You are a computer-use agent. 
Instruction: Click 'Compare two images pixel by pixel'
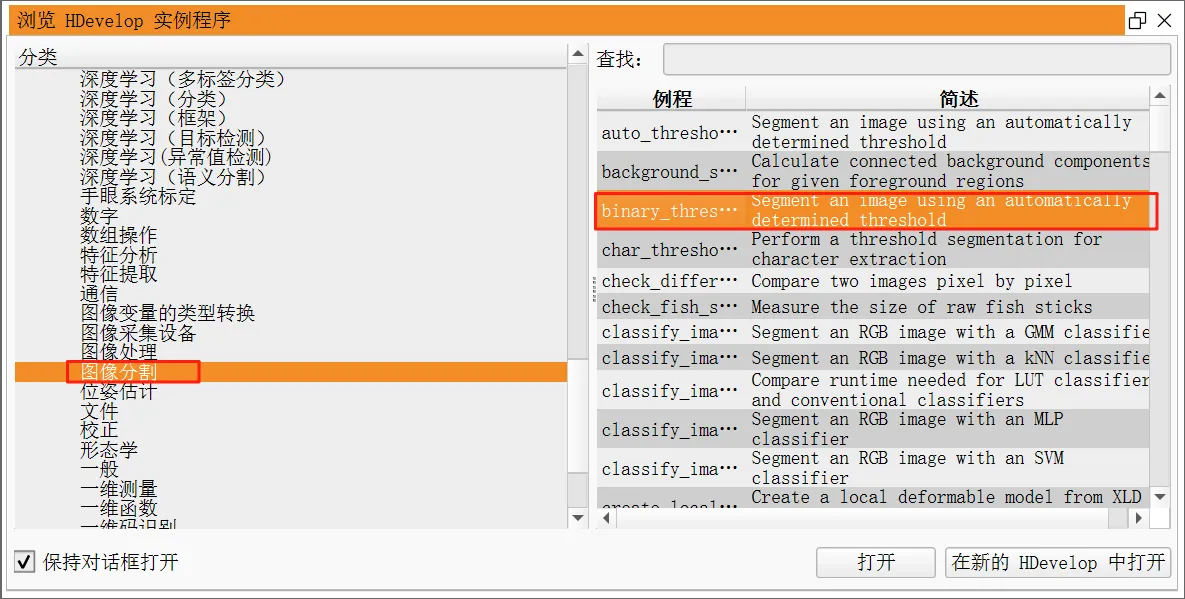click(911, 281)
